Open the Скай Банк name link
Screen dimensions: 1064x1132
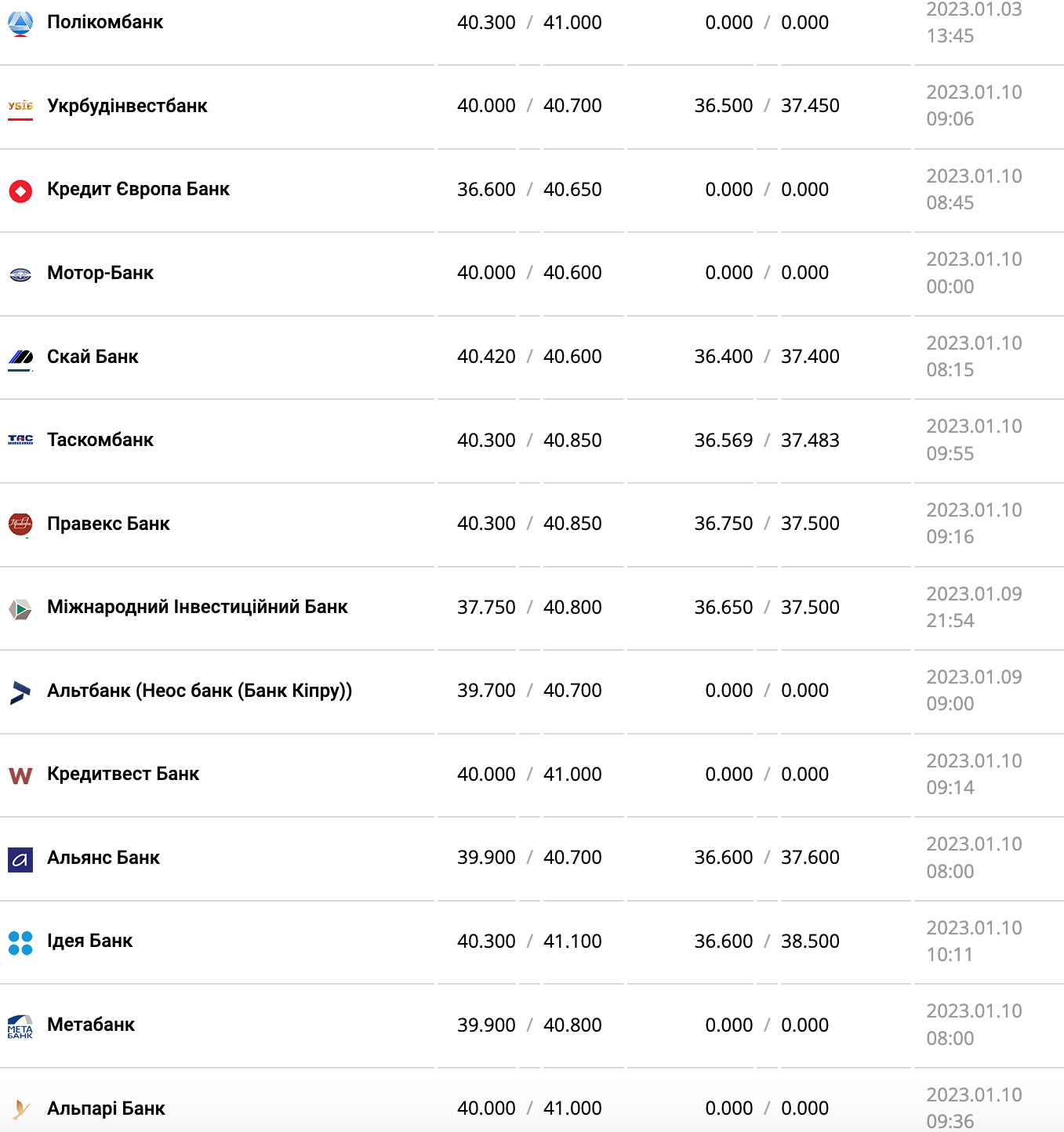[93, 357]
